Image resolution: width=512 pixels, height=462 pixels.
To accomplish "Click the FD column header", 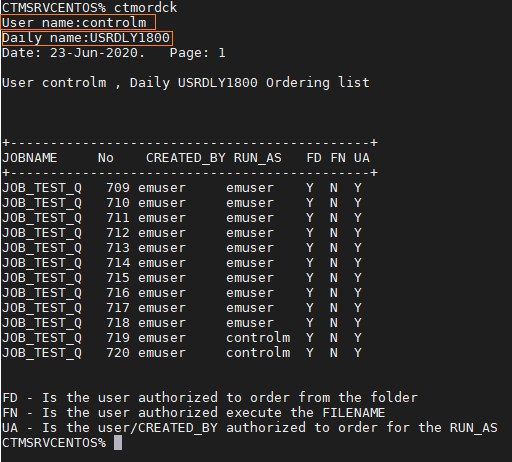I will [x=314, y=158].
